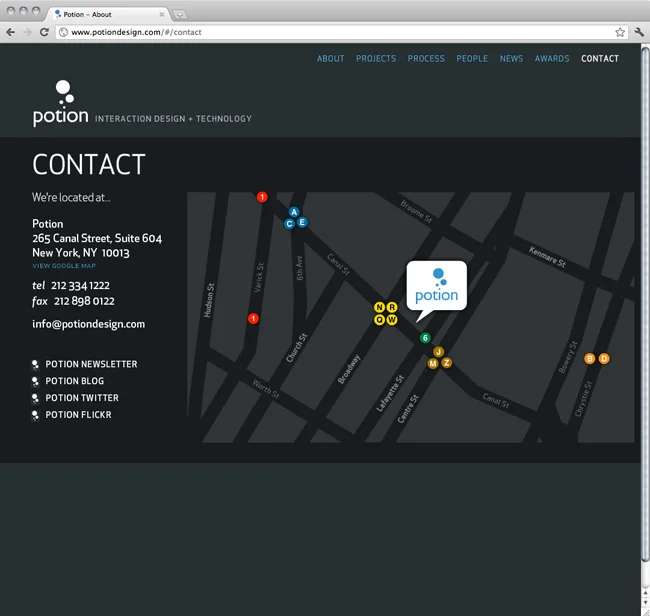The width and height of the screenshot is (650, 616).
Task: Click the View Google Map link
Action: pos(64,266)
